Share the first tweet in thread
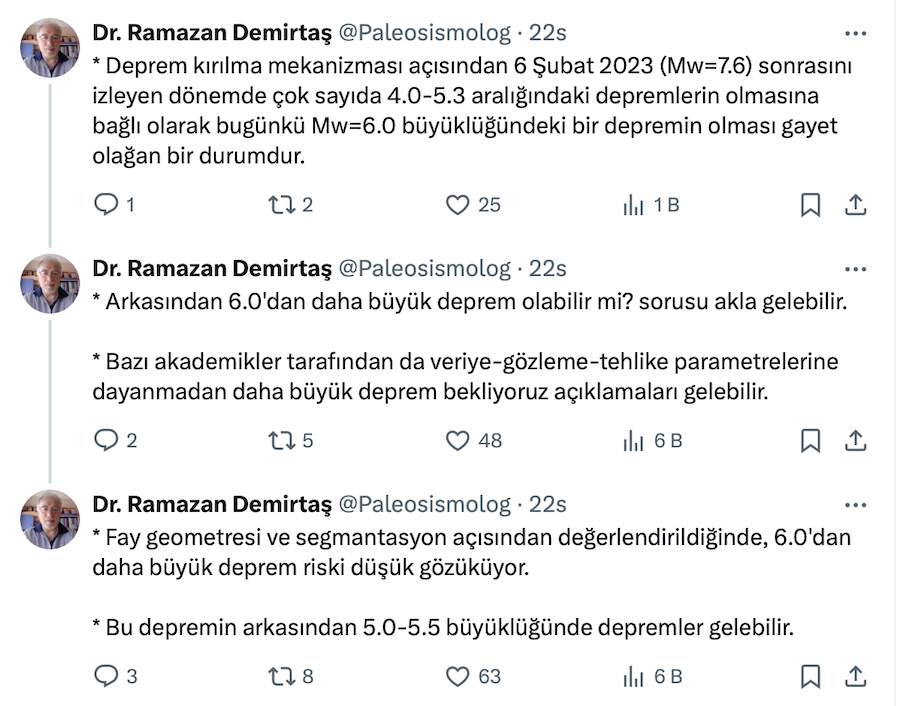 click(855, 205)
